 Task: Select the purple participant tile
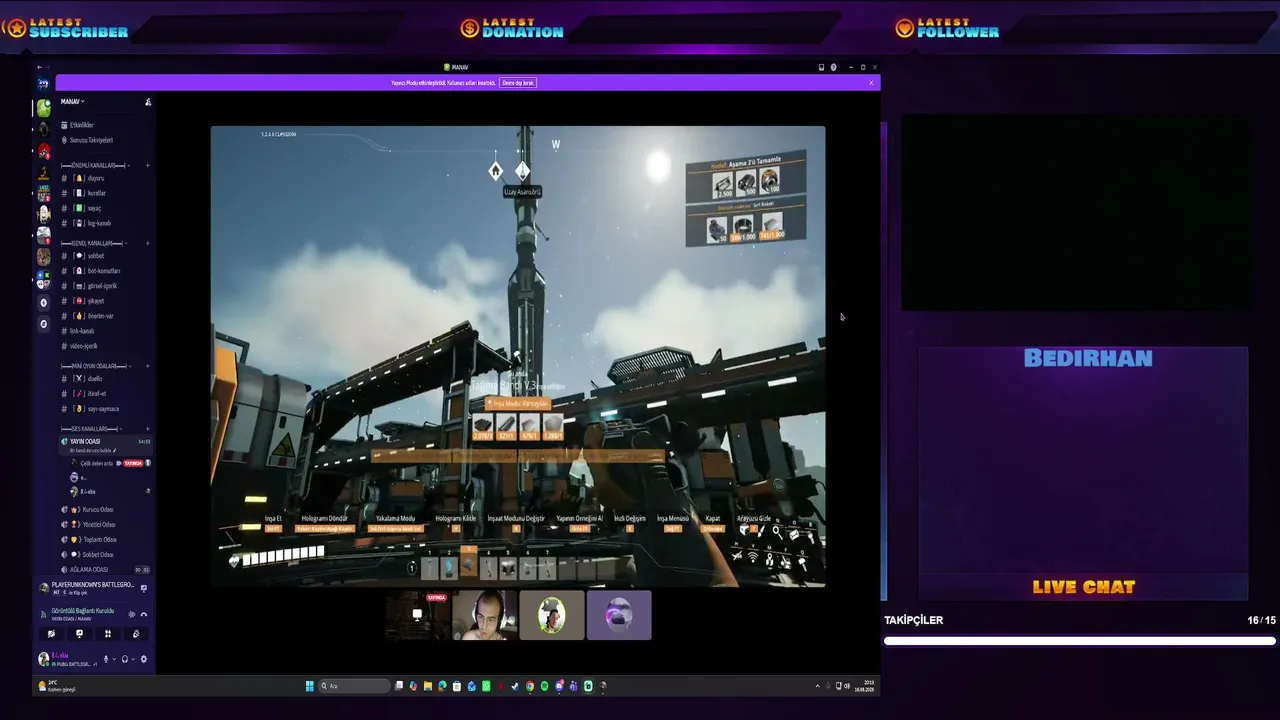point(619,615)
